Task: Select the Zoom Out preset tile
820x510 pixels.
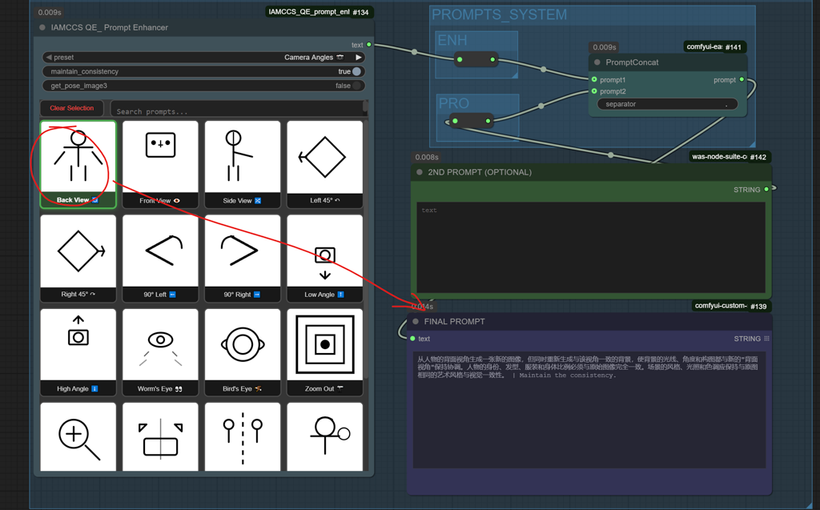Action: (x=324, y=350)
